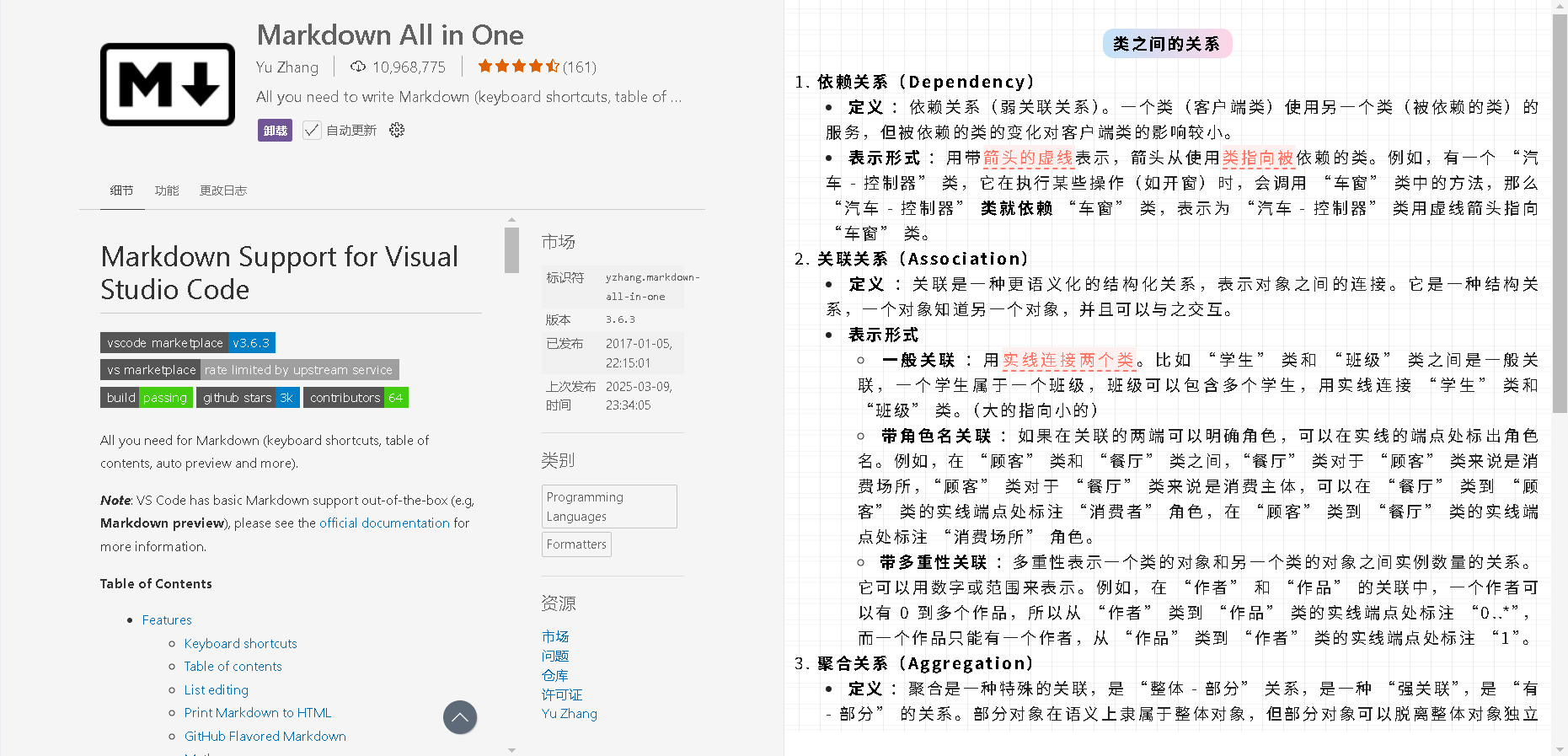Click the publish date 2017-01-05
Viewport: 1568px width, 756px height.
(x=639, y=353)
